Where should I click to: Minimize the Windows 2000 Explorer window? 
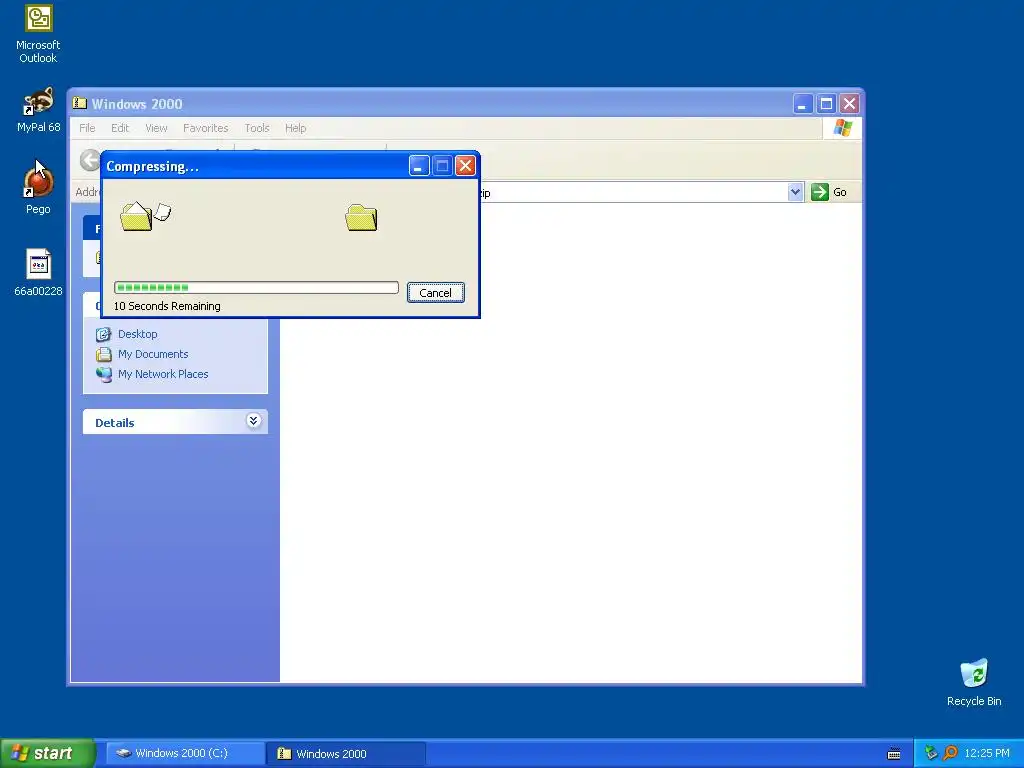(x=803, y=104)
